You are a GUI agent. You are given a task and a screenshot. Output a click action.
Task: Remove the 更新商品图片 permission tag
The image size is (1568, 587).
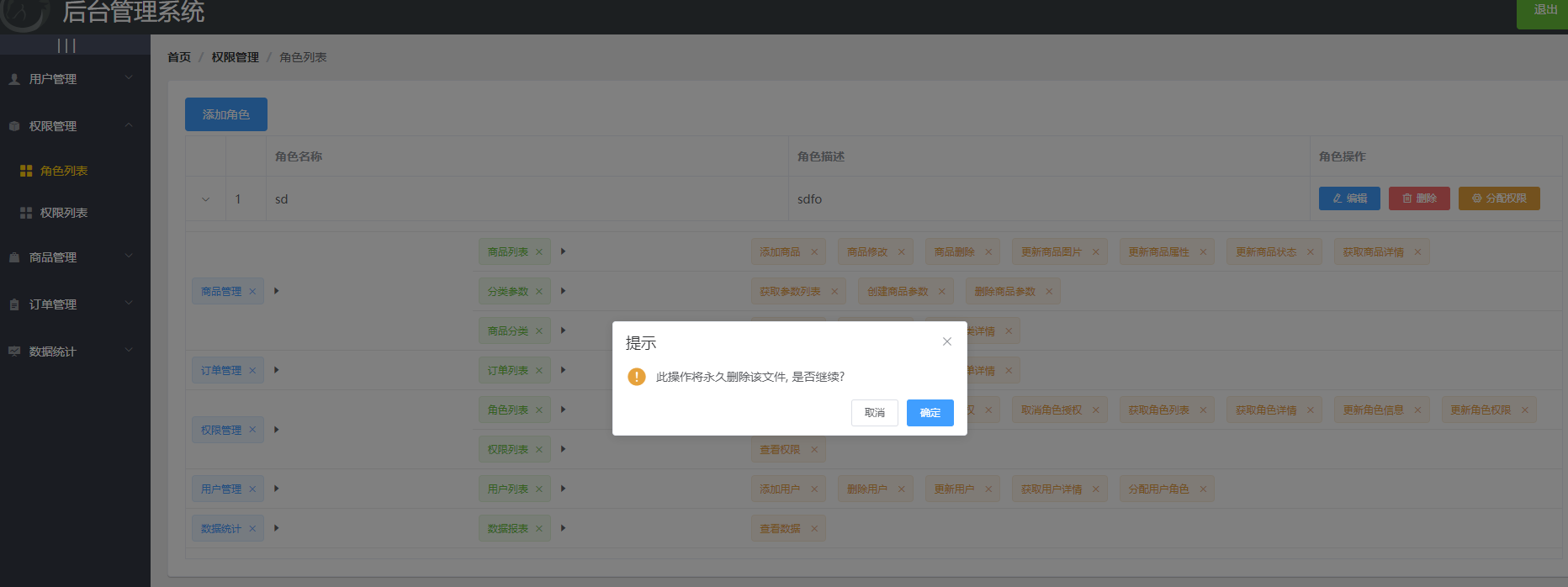(x=1096, y=252)
